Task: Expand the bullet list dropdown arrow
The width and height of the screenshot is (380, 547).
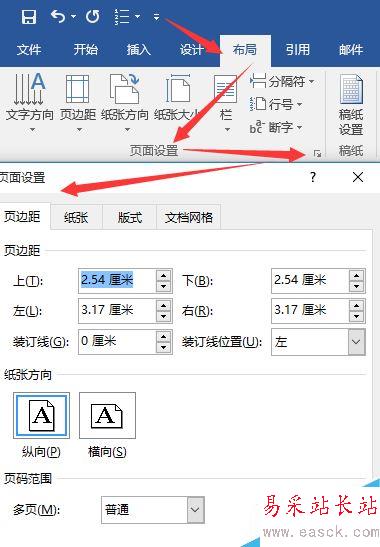Action: point(137,16)
